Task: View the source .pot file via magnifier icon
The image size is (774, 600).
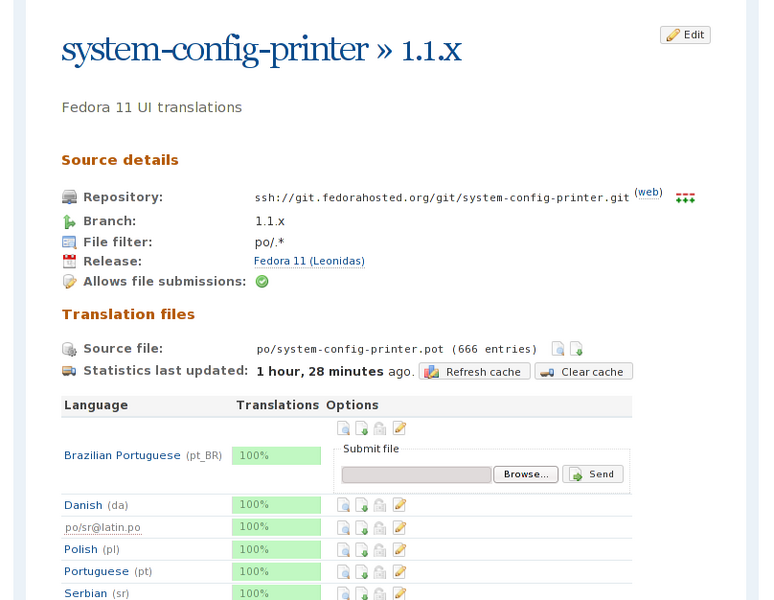Action: coord(558,349)
